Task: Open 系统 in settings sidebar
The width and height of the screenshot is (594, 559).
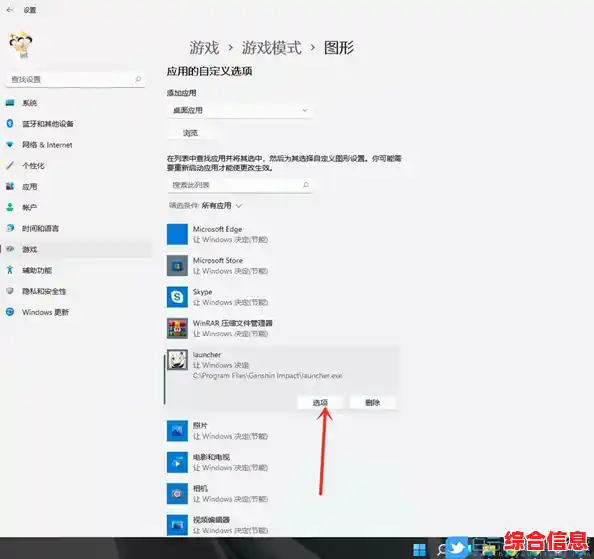Action: [x=30, y=103]
